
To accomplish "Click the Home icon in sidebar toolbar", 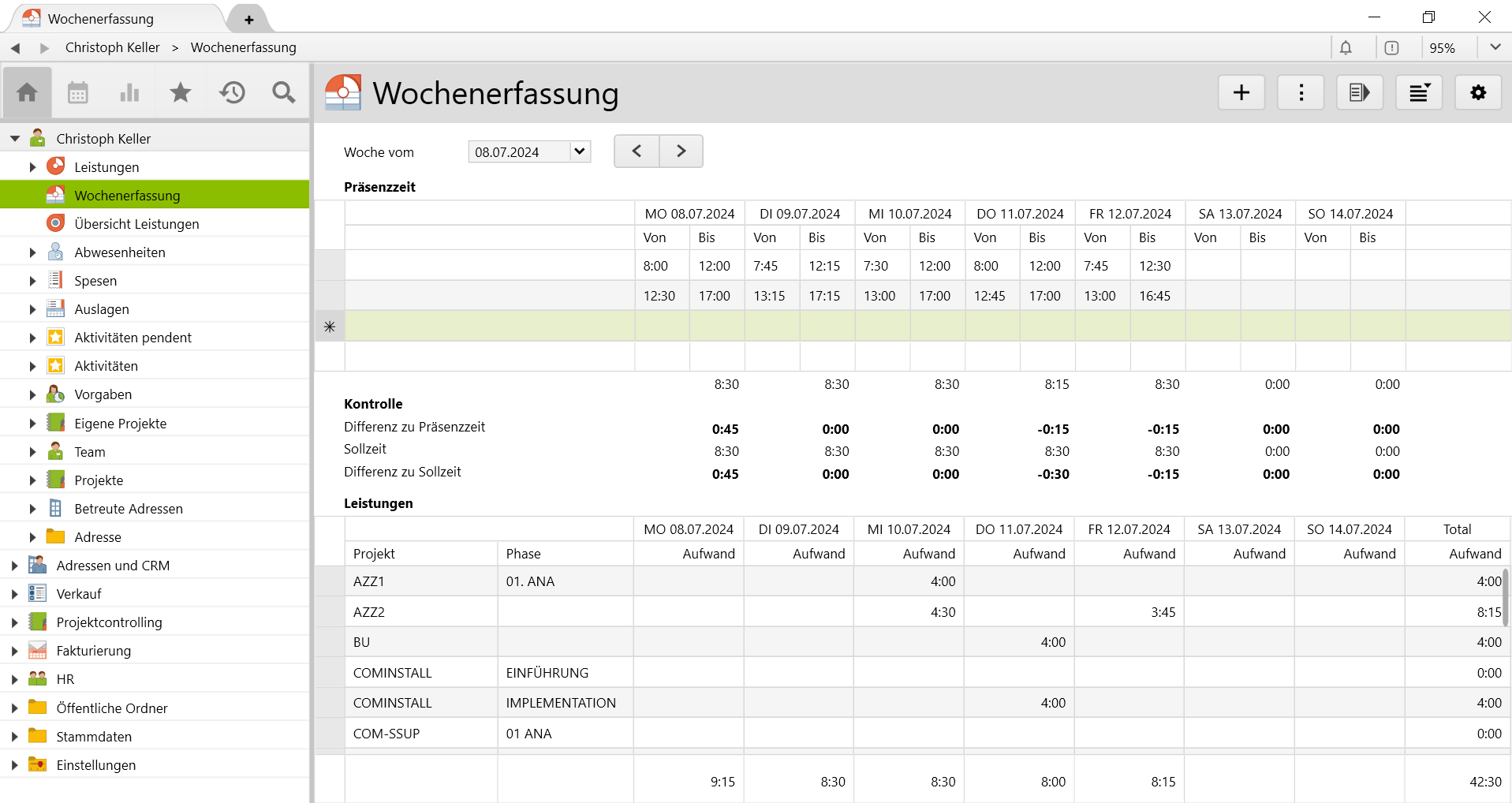I will (27, 93).
